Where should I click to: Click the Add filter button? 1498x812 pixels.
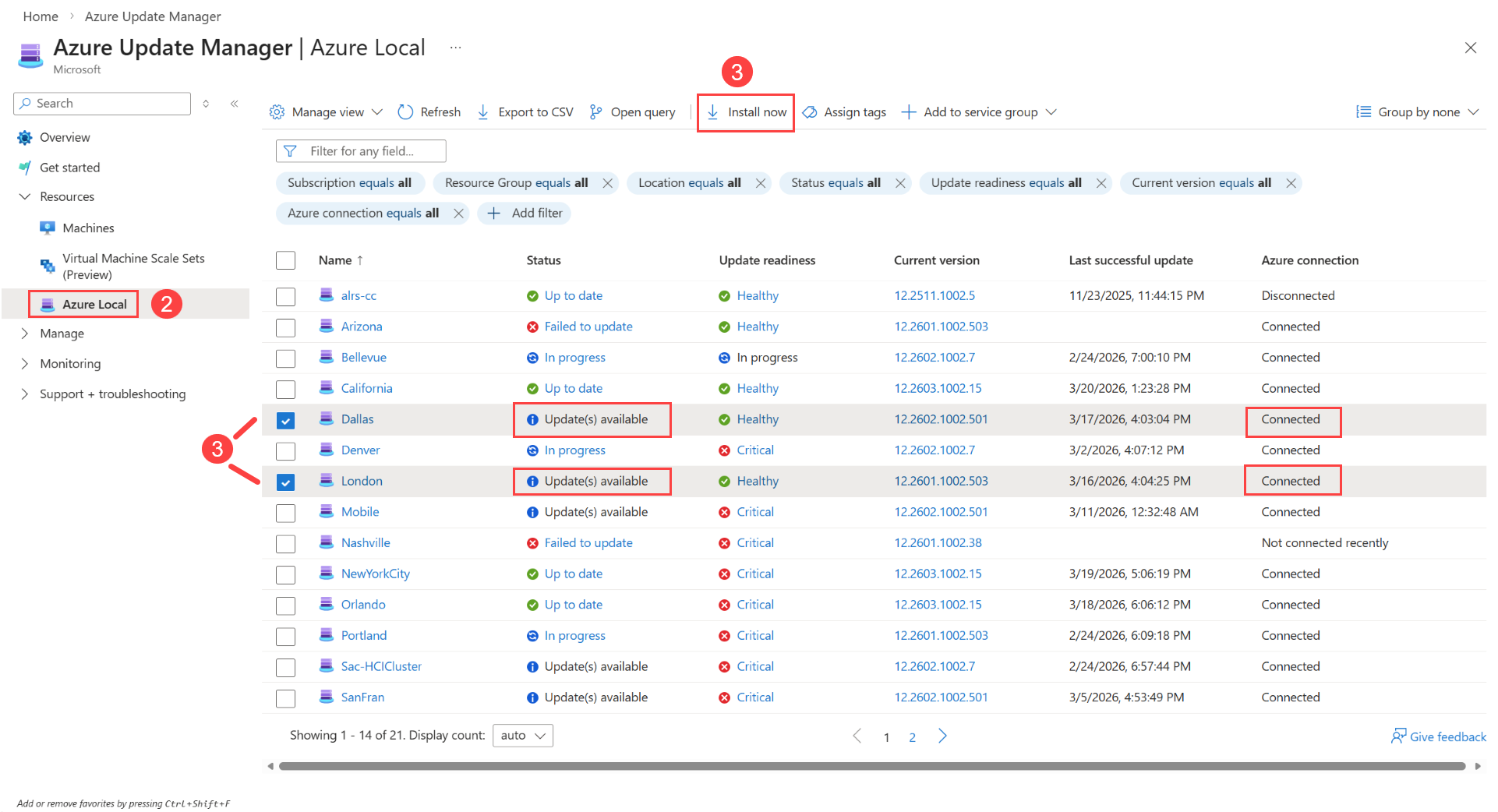tap(525, 214)
